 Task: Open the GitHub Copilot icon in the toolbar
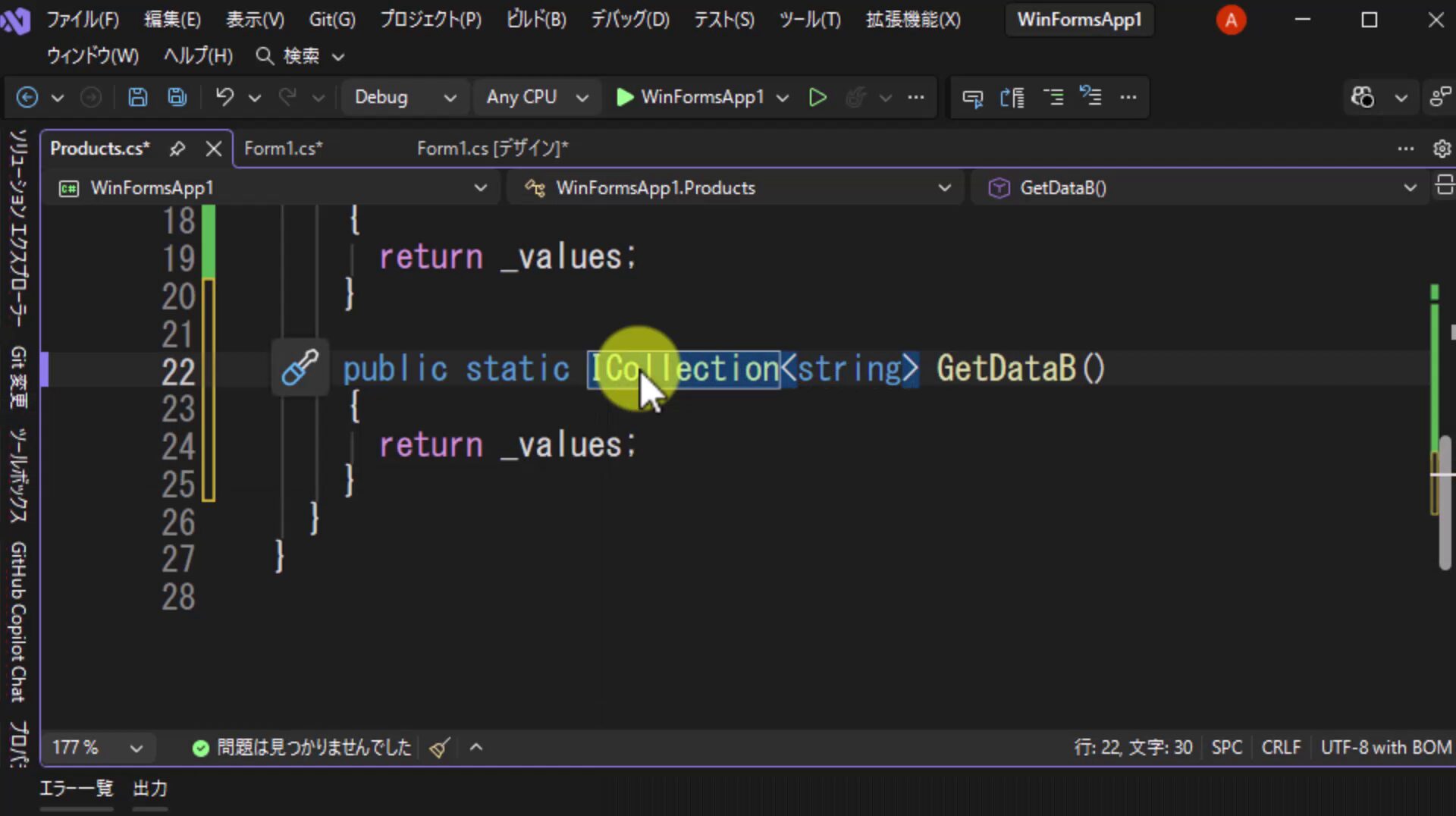tap(1362, 97)
